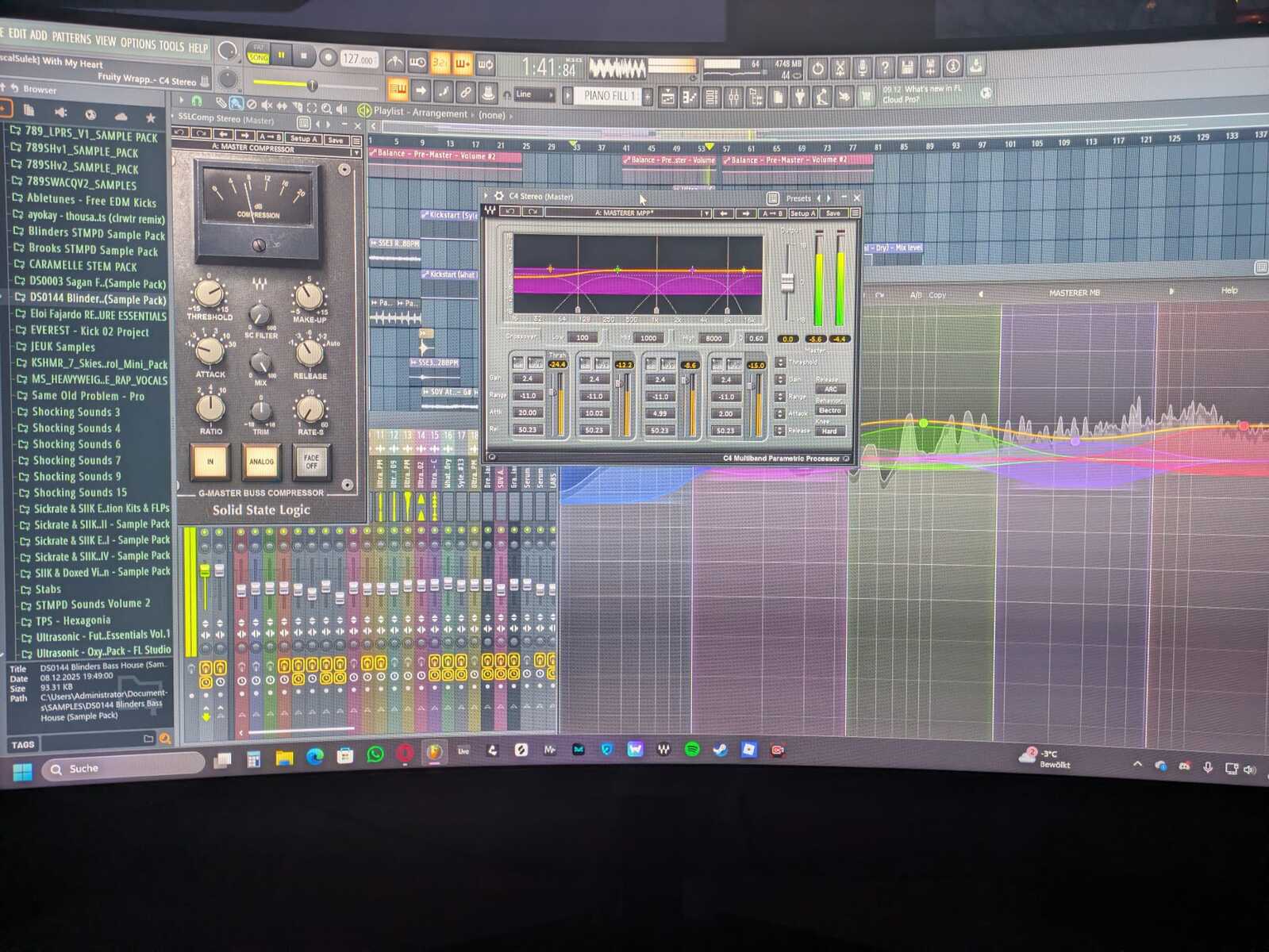Click the undo history icon
Screen dimensions: 1269x952
(x=817, y=68)
